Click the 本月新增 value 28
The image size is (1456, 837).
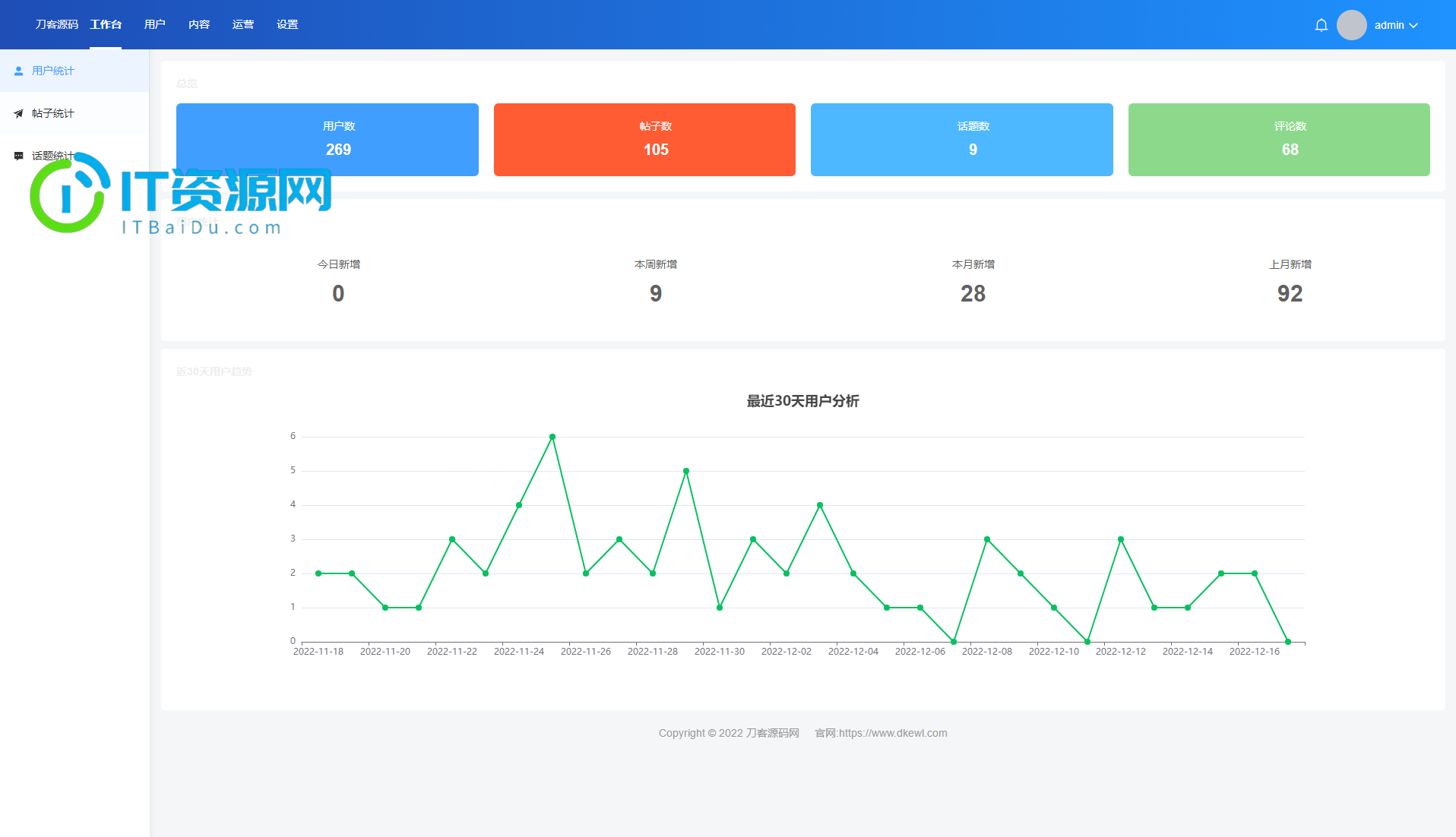(973, 294)
